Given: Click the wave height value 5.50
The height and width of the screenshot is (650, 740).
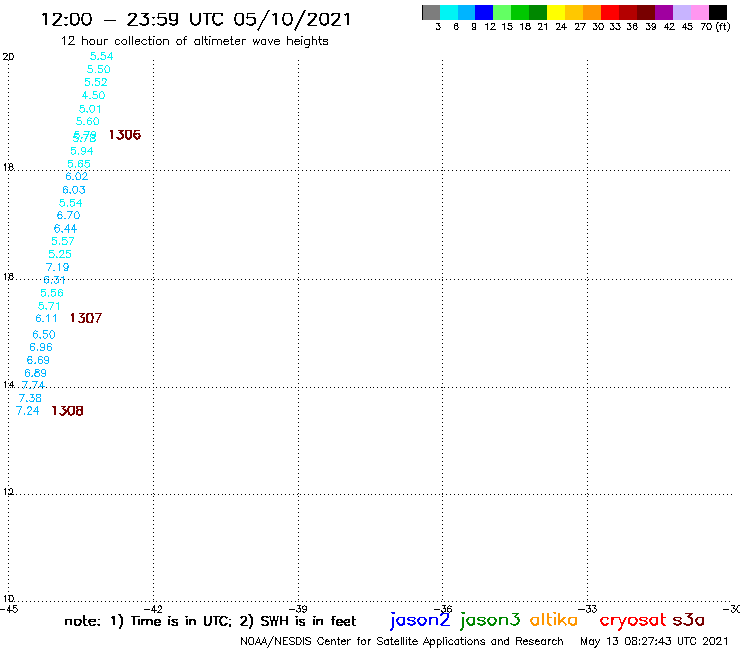Looking at the screenshot, I should (99, 69).
